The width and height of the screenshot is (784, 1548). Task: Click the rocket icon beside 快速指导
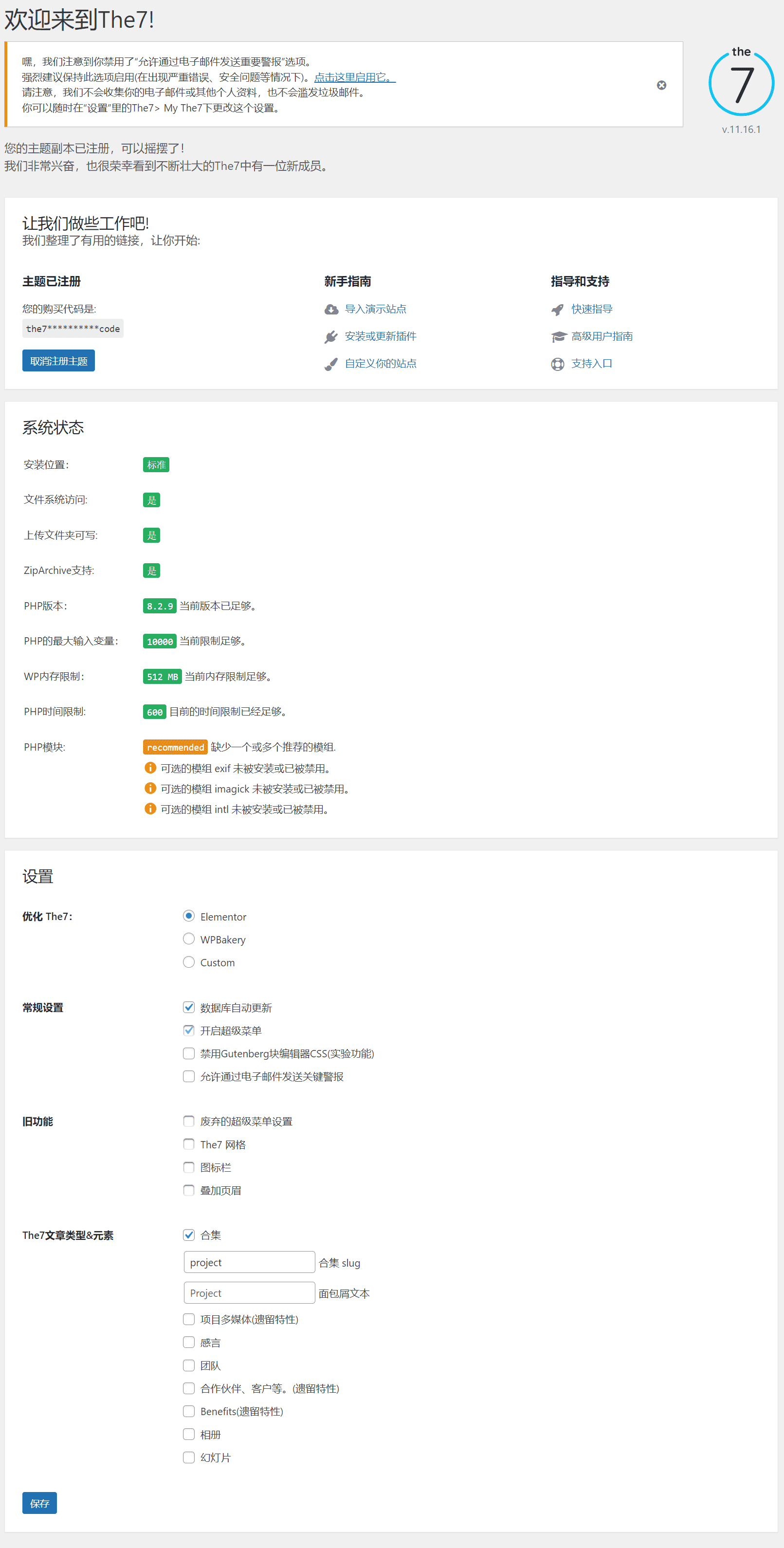pos(558,310)
